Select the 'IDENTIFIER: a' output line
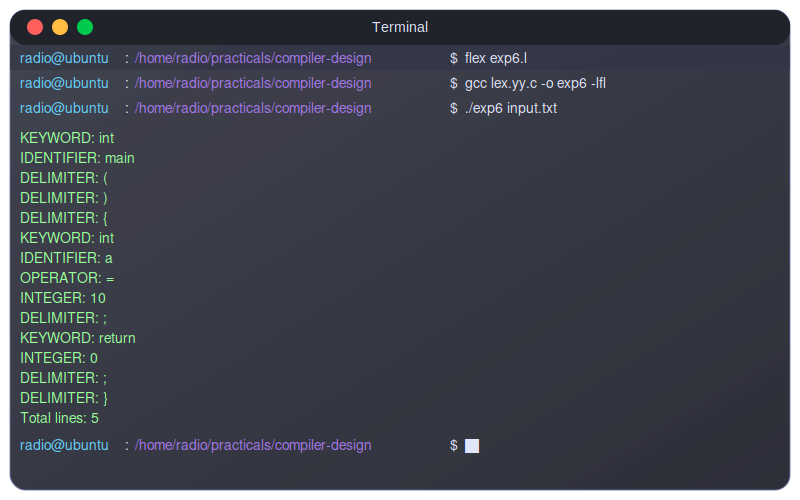800x500 pixels. [66, 258]
